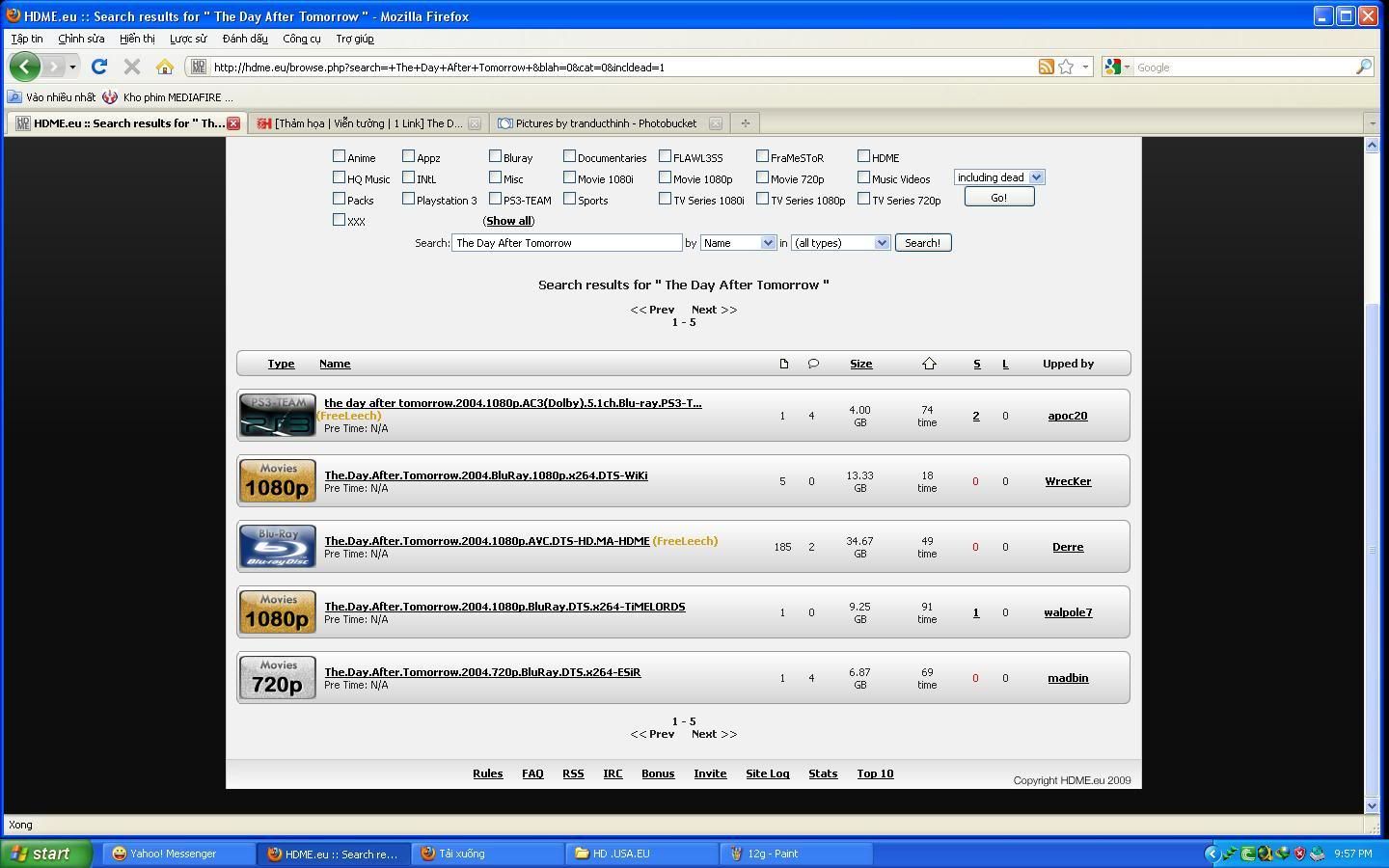Click the PS3-TEAM category image
The width and height of the screenshot is (1389, 868).
click(278, 416)
